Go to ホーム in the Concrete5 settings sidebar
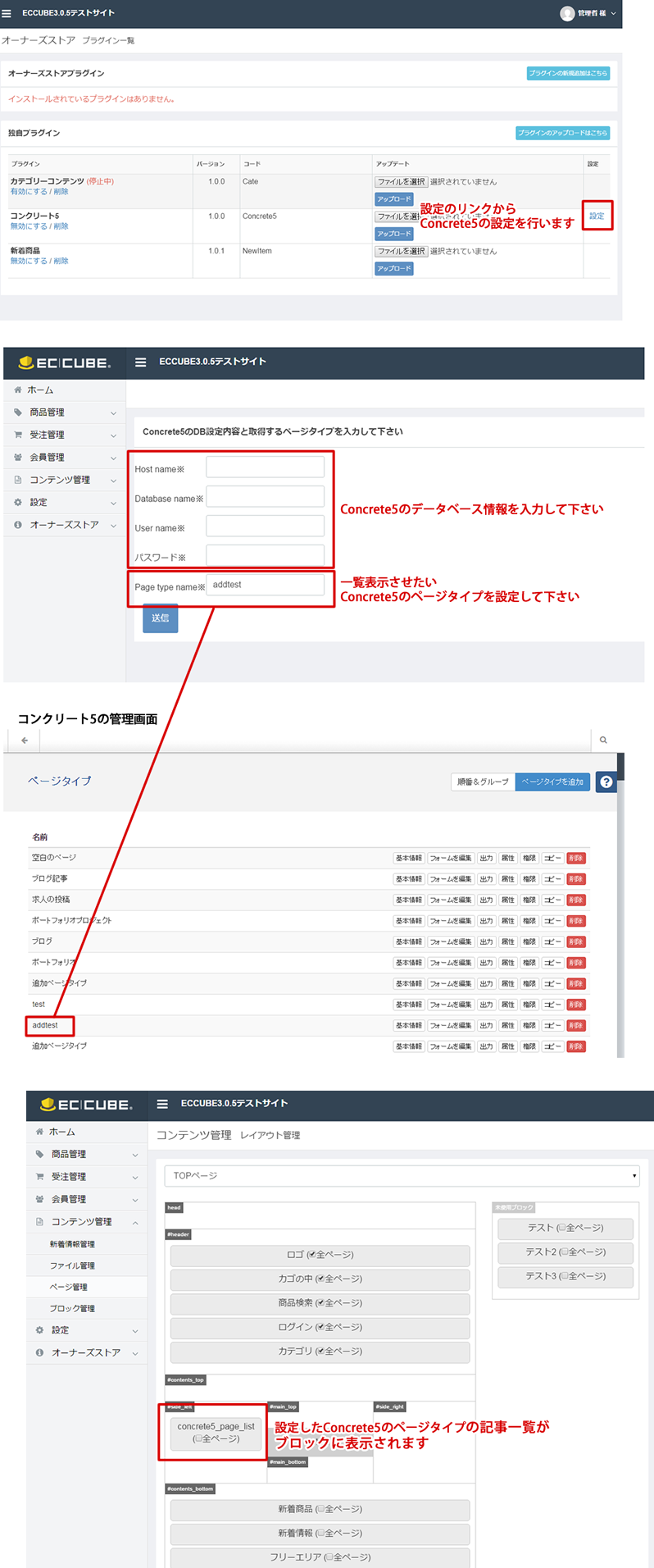The width and height of the screenshot is (654, 1568). click(x=40, y=390)
